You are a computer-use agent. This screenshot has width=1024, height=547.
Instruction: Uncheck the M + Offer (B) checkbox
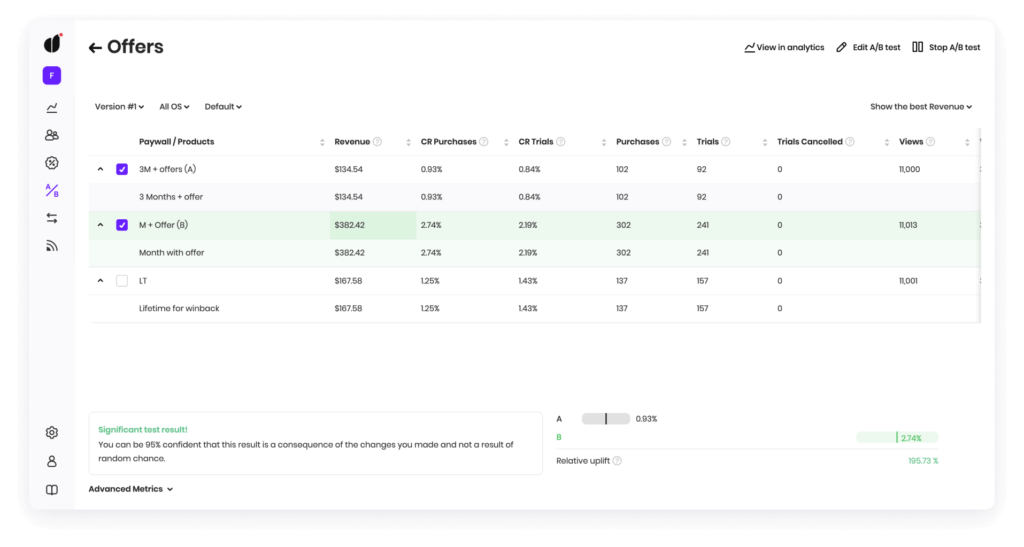click(122, 225)
